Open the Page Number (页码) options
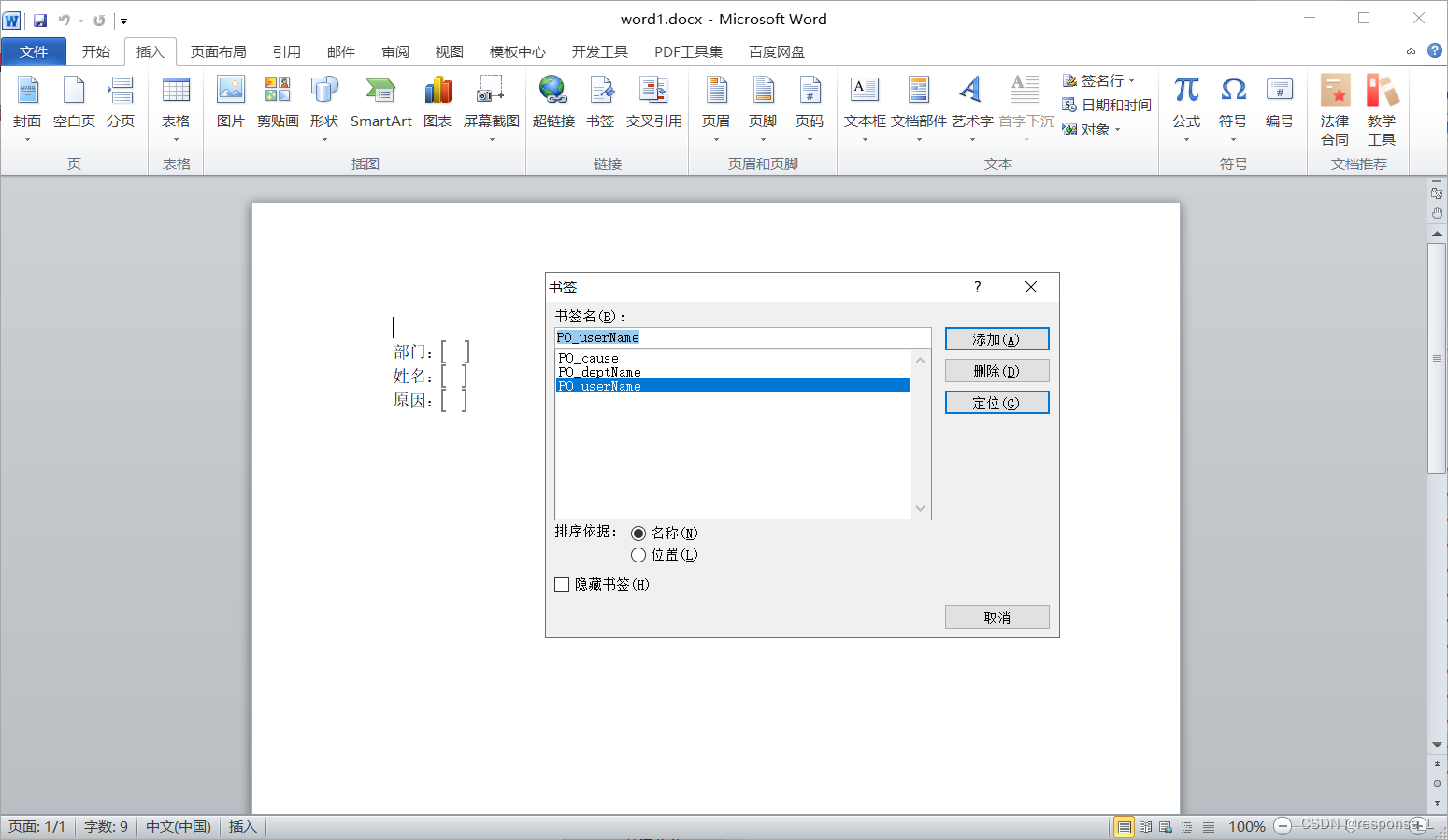The height and width of the screenshot is (840, 1448). point(810,107)
